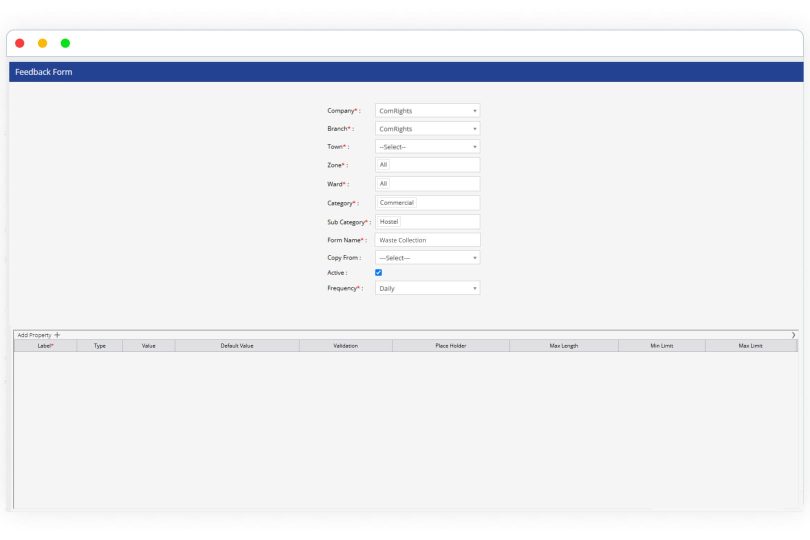Click the Zone field containing All
Screen dimensions: 810x540
click(x=427, y=165)
